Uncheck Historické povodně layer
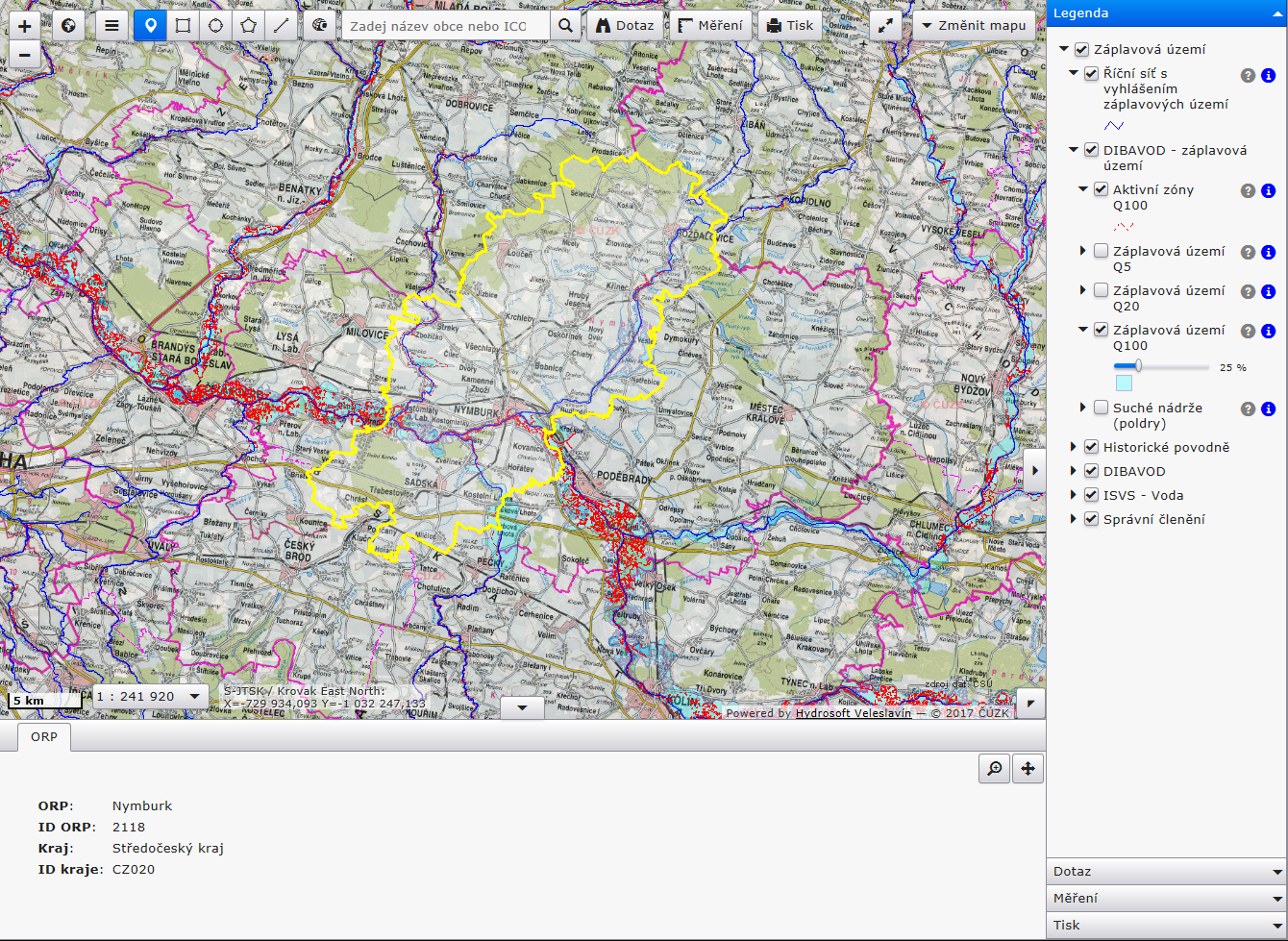 [x=1091, y=447]
